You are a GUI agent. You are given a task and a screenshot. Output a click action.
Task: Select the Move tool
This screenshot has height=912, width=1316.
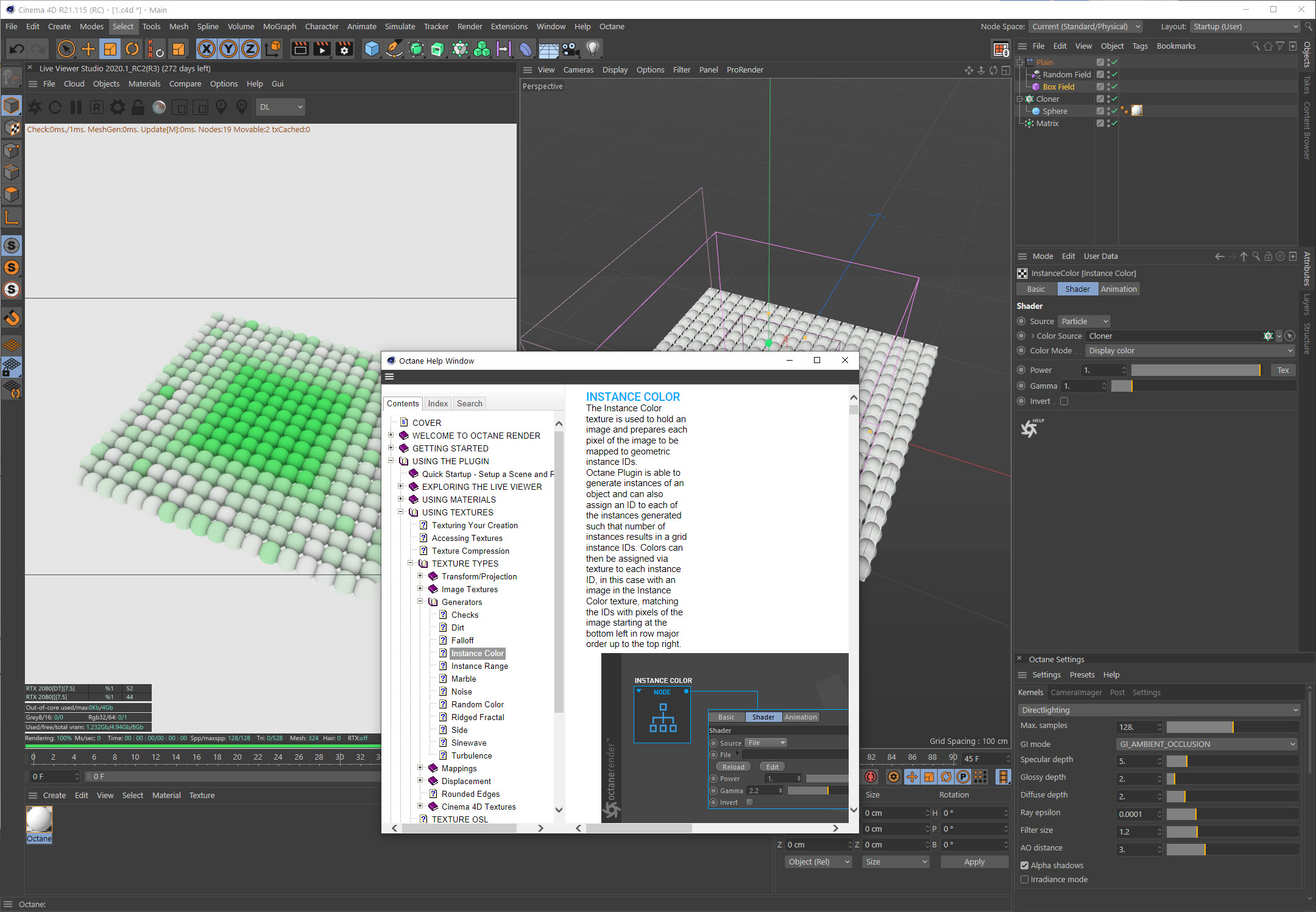(x=88, y=49)
